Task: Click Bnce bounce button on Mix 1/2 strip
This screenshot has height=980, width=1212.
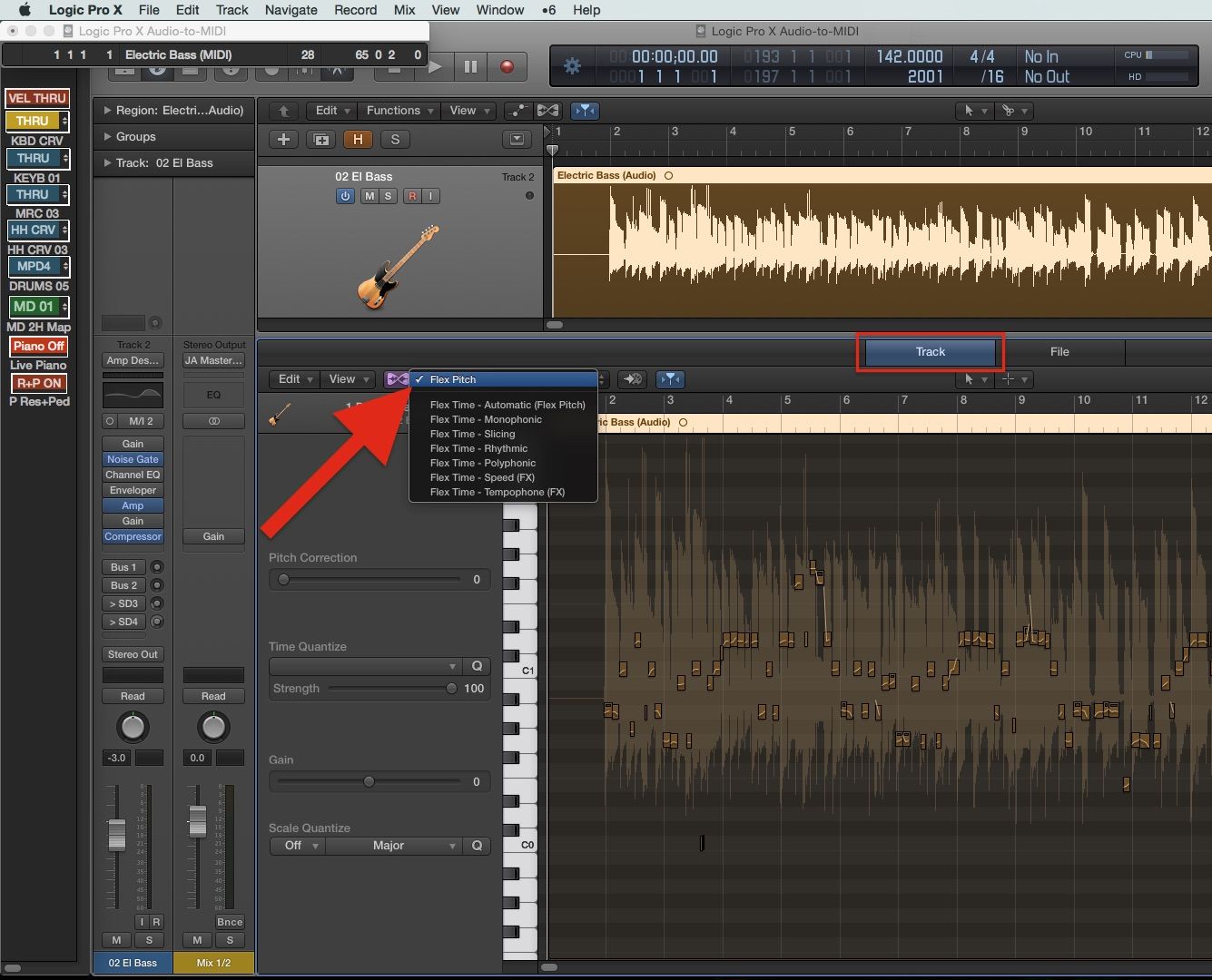Action: (230, 922)
